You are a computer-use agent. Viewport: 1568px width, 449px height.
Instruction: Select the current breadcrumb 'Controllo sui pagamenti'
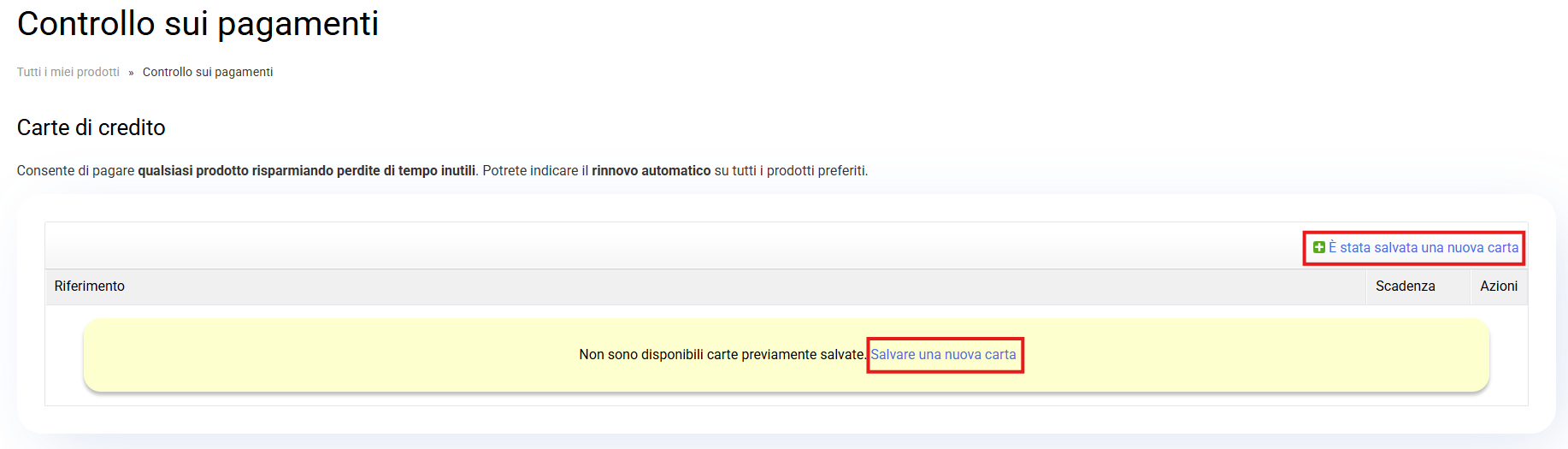click(208, 72)
